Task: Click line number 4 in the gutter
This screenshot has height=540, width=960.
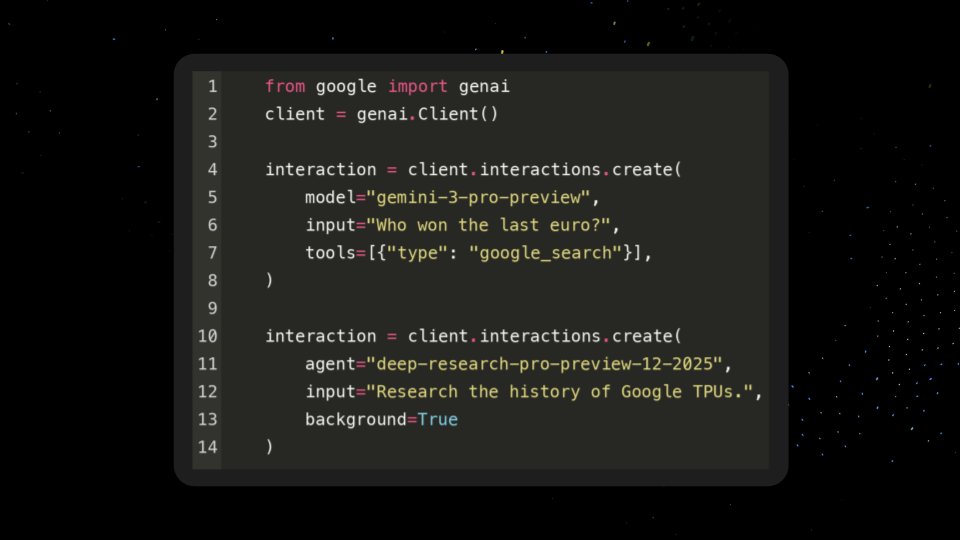Action: [212, 170]
